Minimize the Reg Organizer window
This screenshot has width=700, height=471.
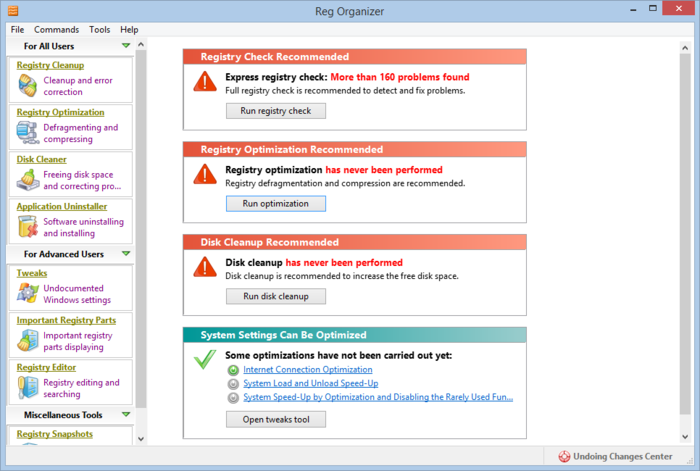(633, 8)
